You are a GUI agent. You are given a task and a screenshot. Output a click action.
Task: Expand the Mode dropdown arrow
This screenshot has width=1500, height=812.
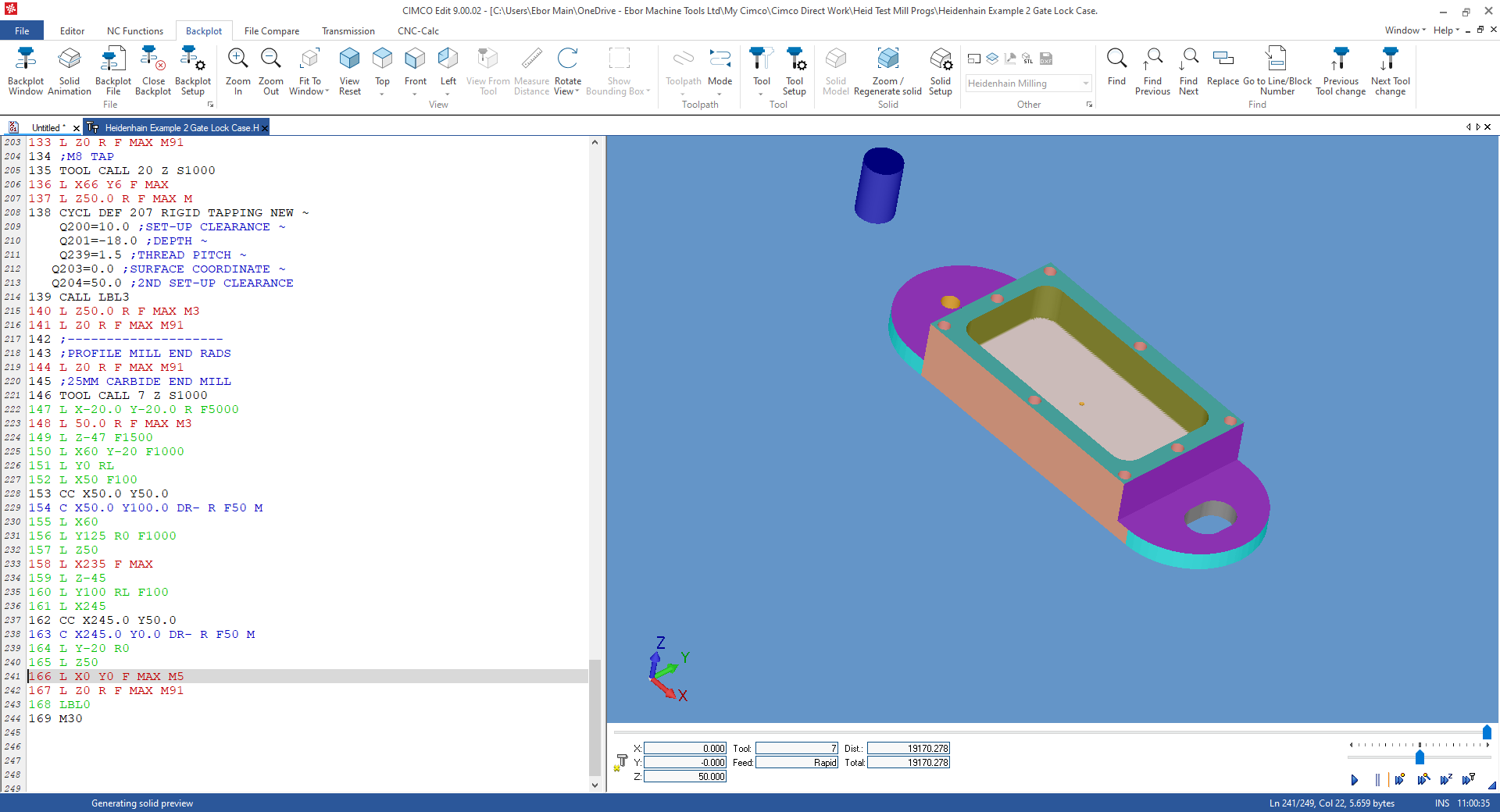pos(720,94)
